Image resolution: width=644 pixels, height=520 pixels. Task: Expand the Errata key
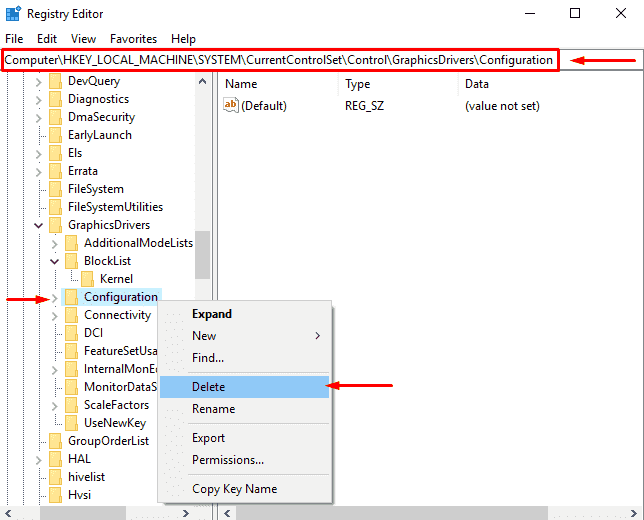click(39, 172)
